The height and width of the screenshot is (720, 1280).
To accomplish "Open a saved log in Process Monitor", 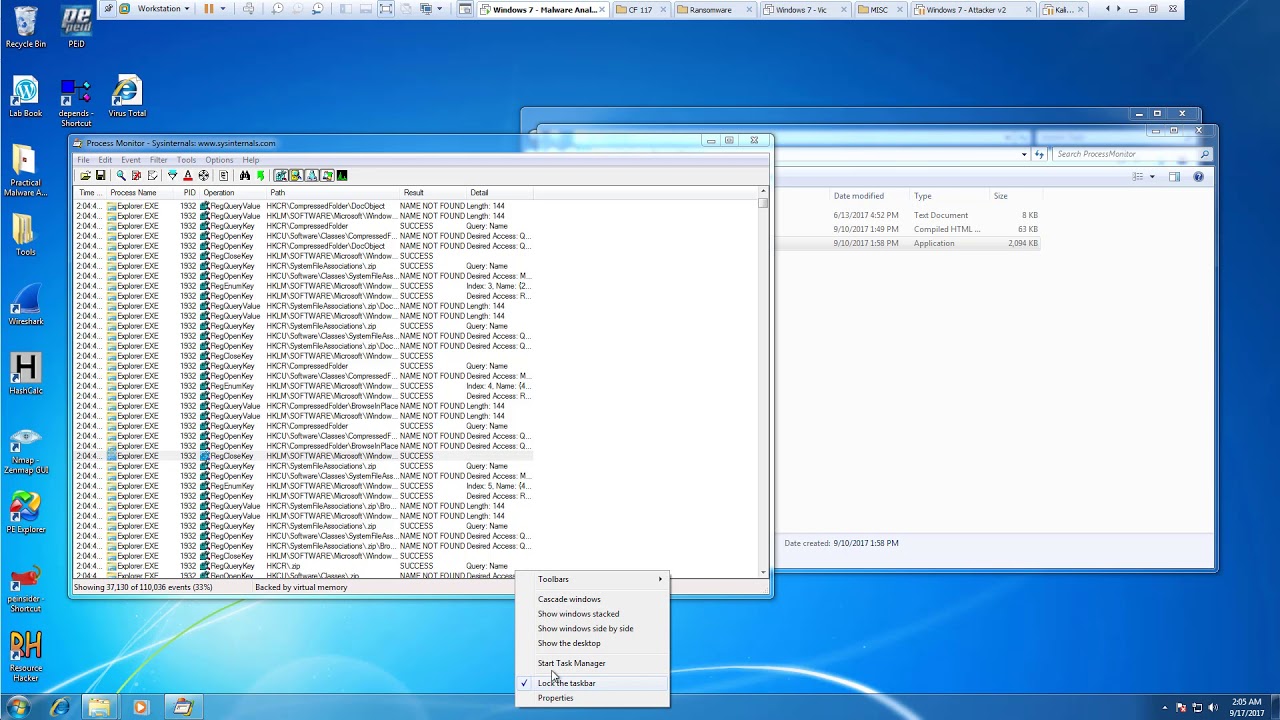I will (85, 175).
